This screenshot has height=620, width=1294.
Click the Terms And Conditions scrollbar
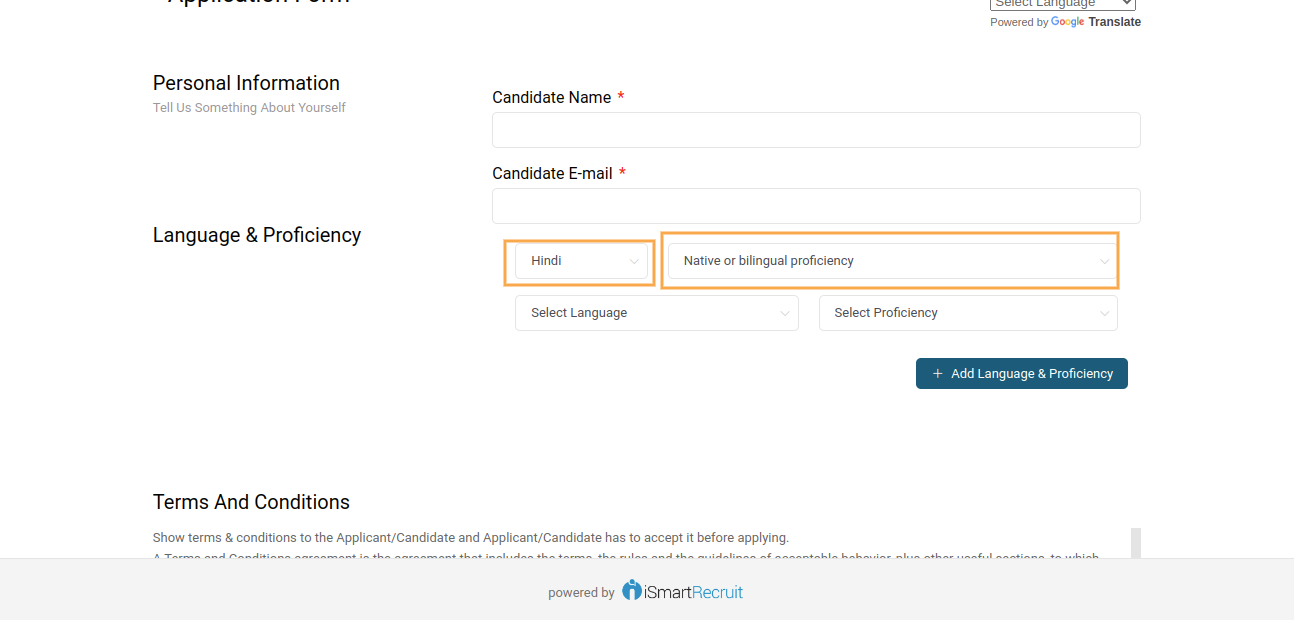point(1136,543)
